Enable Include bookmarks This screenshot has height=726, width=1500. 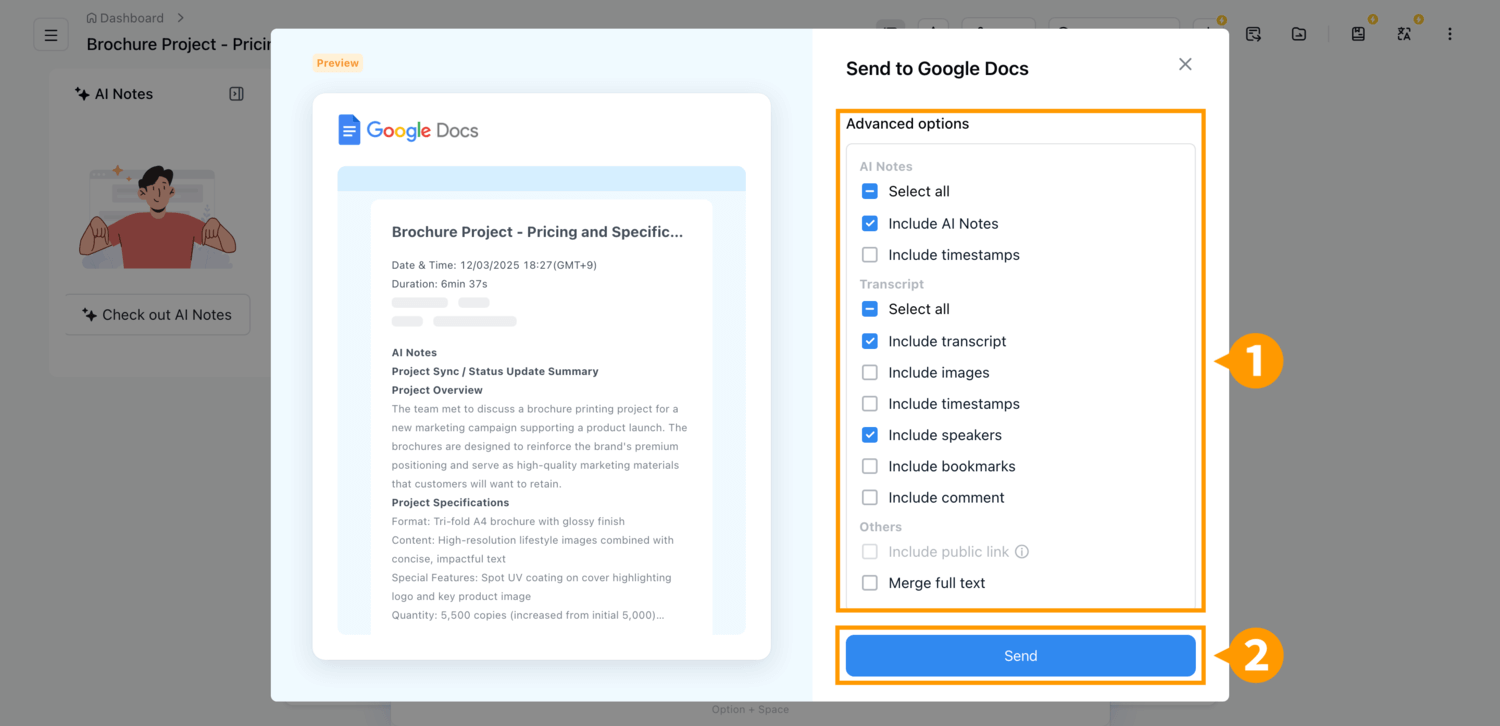tap(869, 466)
